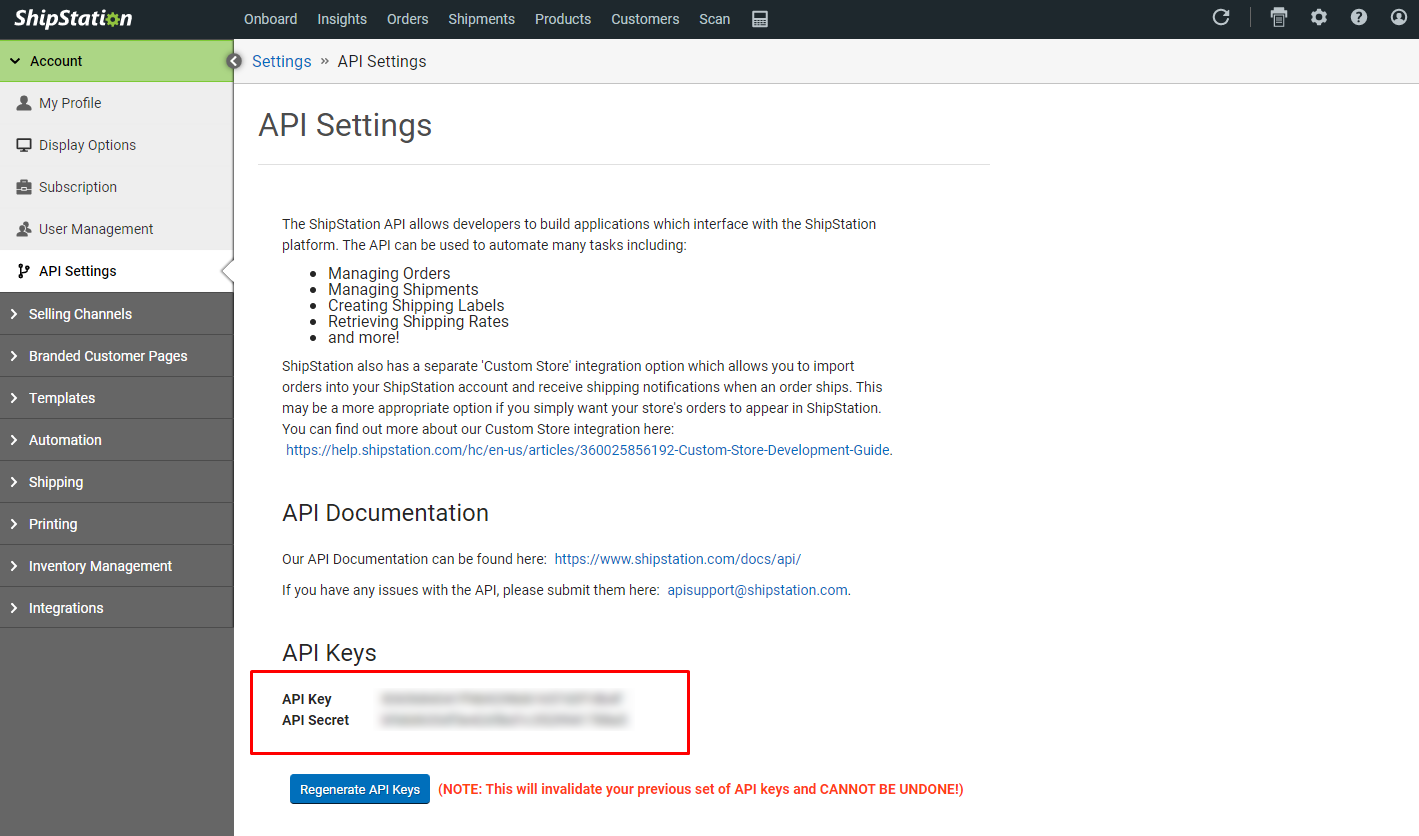Click the help question mark icon
Viewport: 1419px width, 836px height.
(1359, 18)
